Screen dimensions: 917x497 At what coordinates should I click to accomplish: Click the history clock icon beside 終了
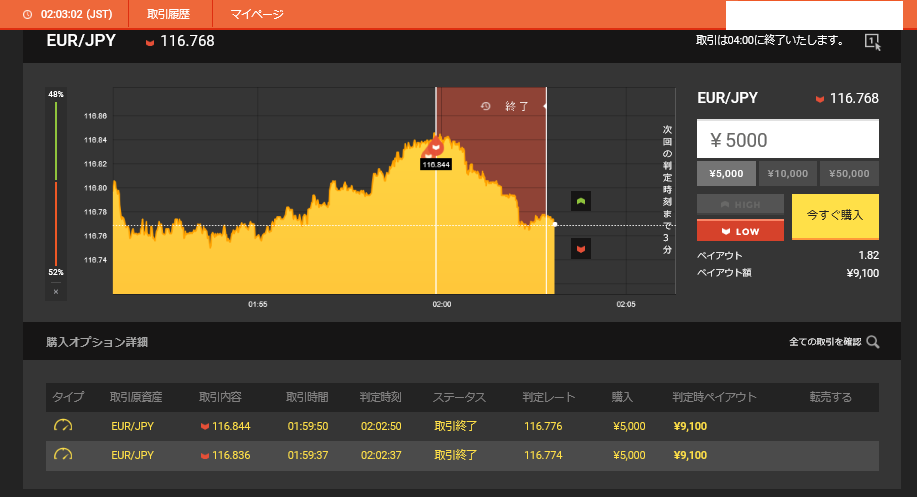pyautogui.click(x=486, y=106)
